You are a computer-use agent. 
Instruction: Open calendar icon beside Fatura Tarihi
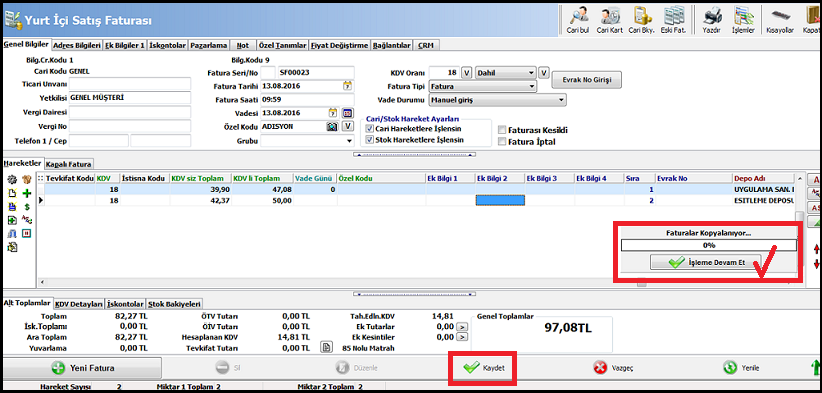347,85
